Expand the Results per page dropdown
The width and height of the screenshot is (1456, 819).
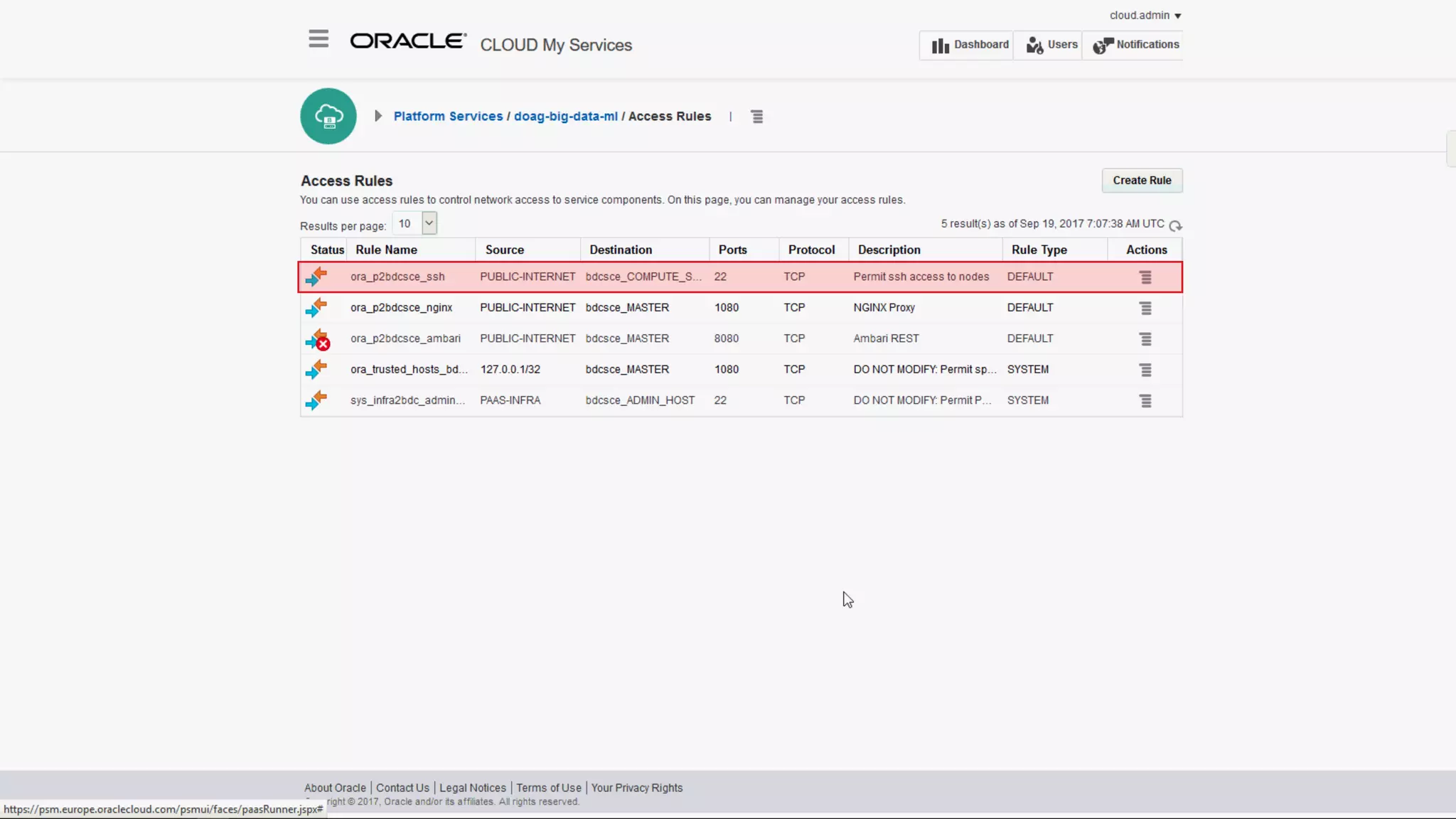[429, 223]
